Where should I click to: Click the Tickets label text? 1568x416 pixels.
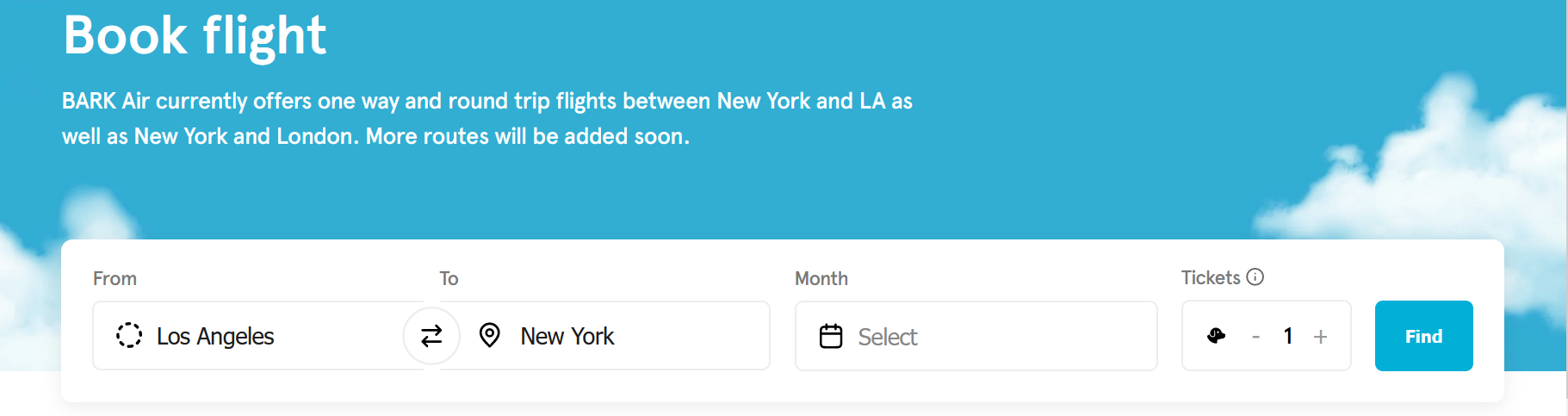tap(1210, 277)
